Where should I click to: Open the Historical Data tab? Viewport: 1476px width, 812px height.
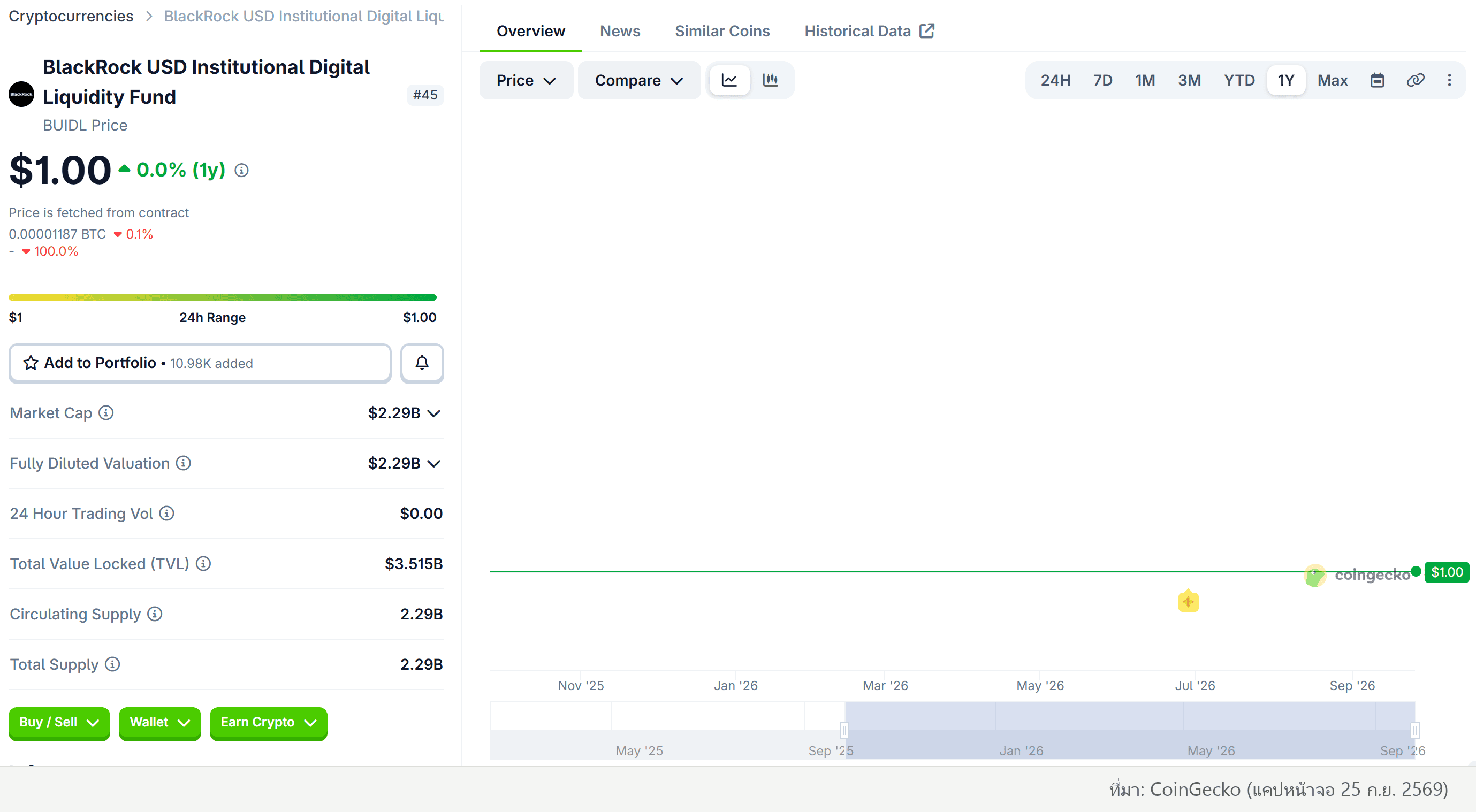pyautogui.click(x=869, y=31)
